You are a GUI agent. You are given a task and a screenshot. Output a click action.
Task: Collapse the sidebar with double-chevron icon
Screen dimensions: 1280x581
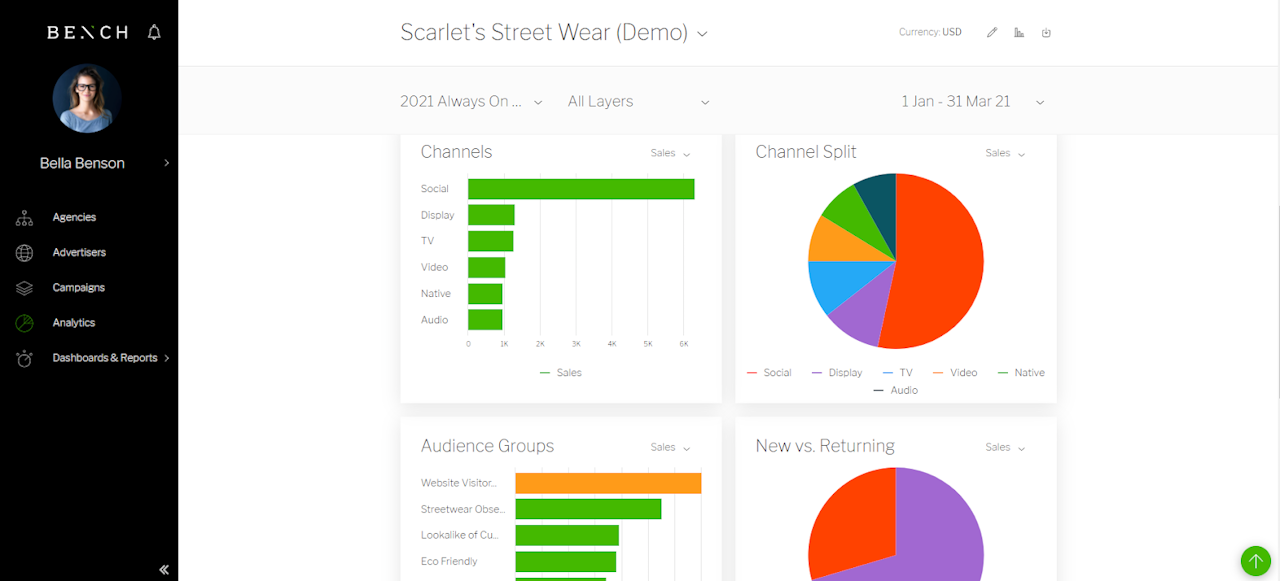[164, 569]
